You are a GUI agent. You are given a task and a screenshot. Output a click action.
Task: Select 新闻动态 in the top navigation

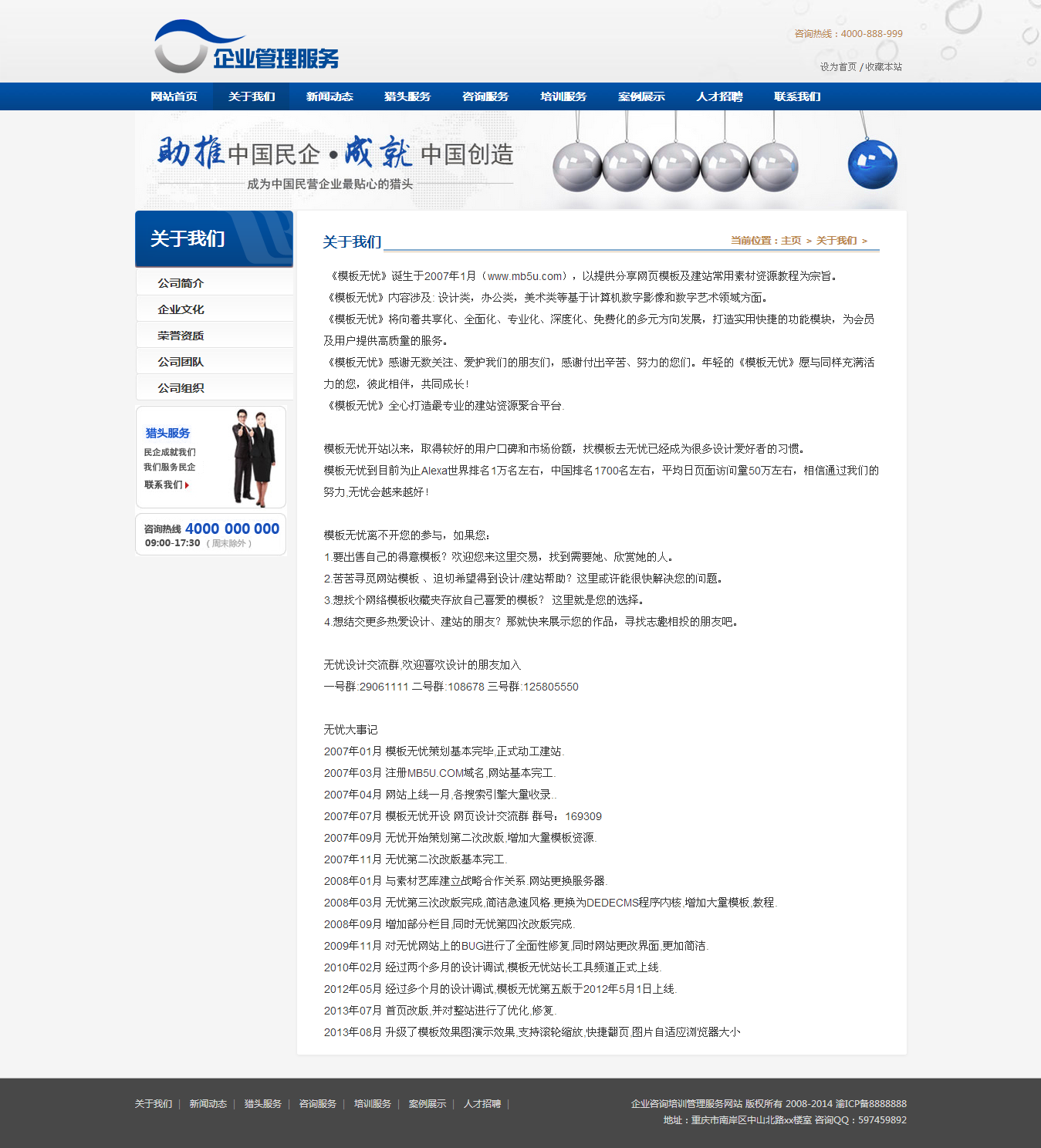pos(330,96)
